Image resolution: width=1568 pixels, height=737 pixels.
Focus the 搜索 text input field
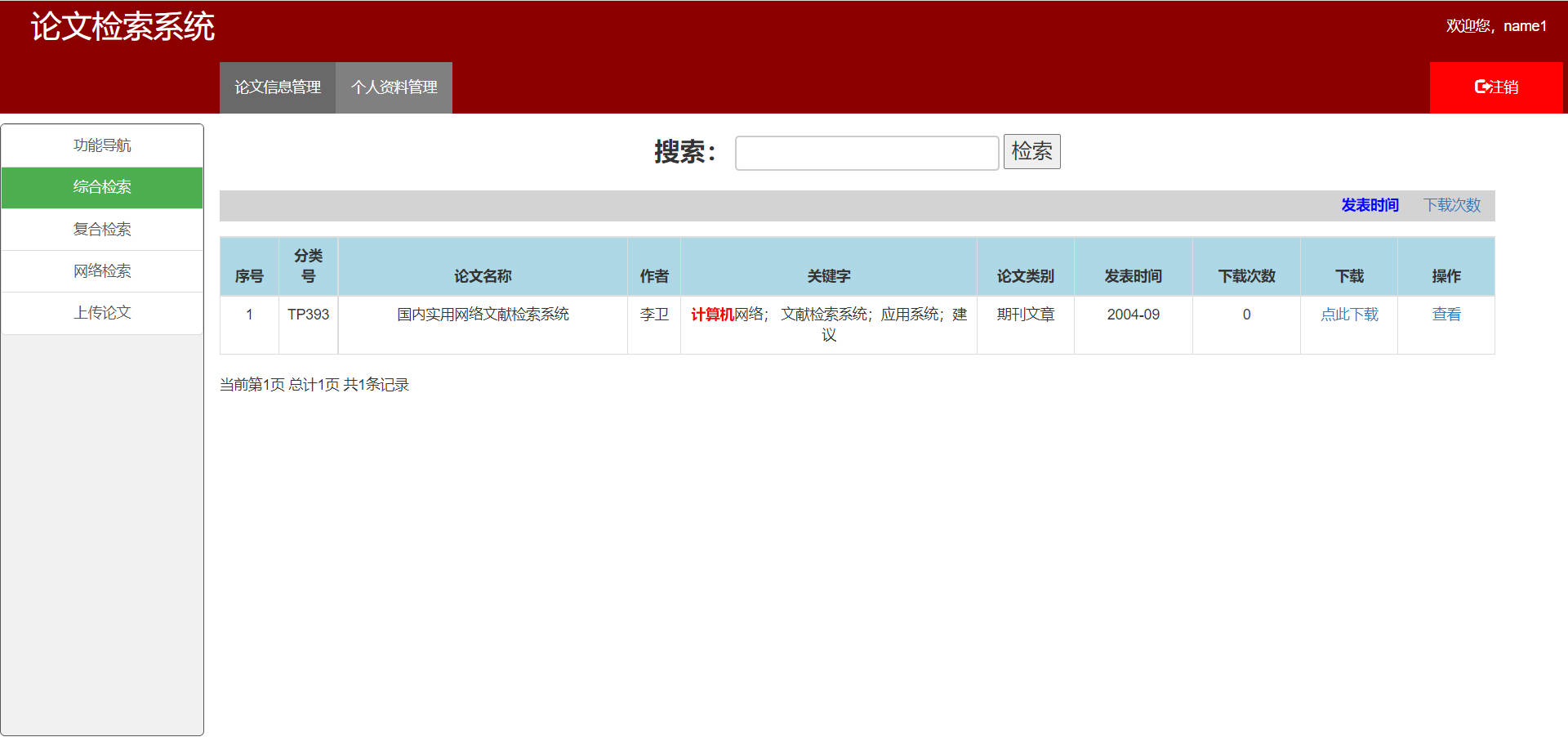[866, 153]
